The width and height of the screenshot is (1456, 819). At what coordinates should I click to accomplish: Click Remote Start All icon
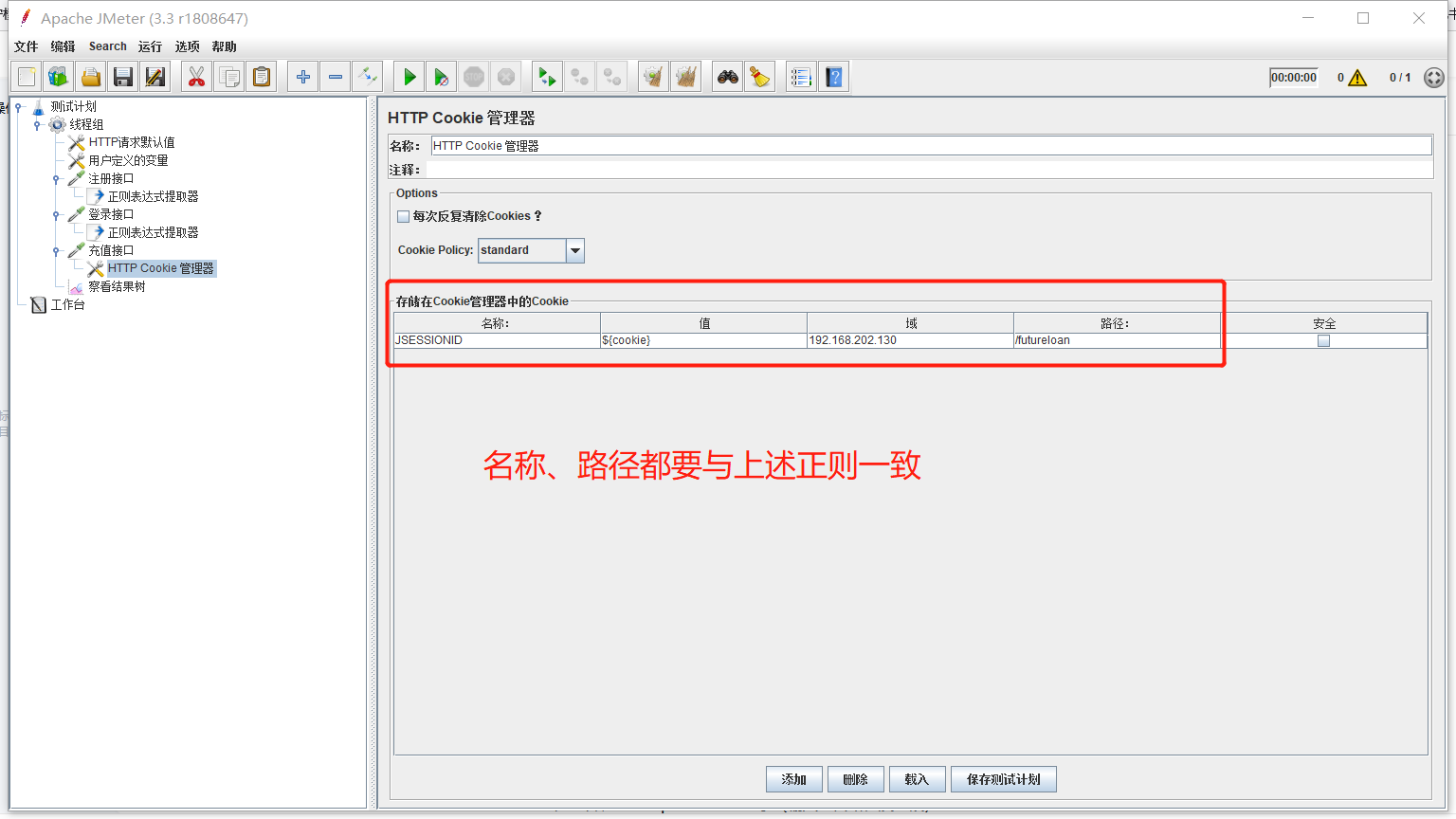tap(547, 77)
